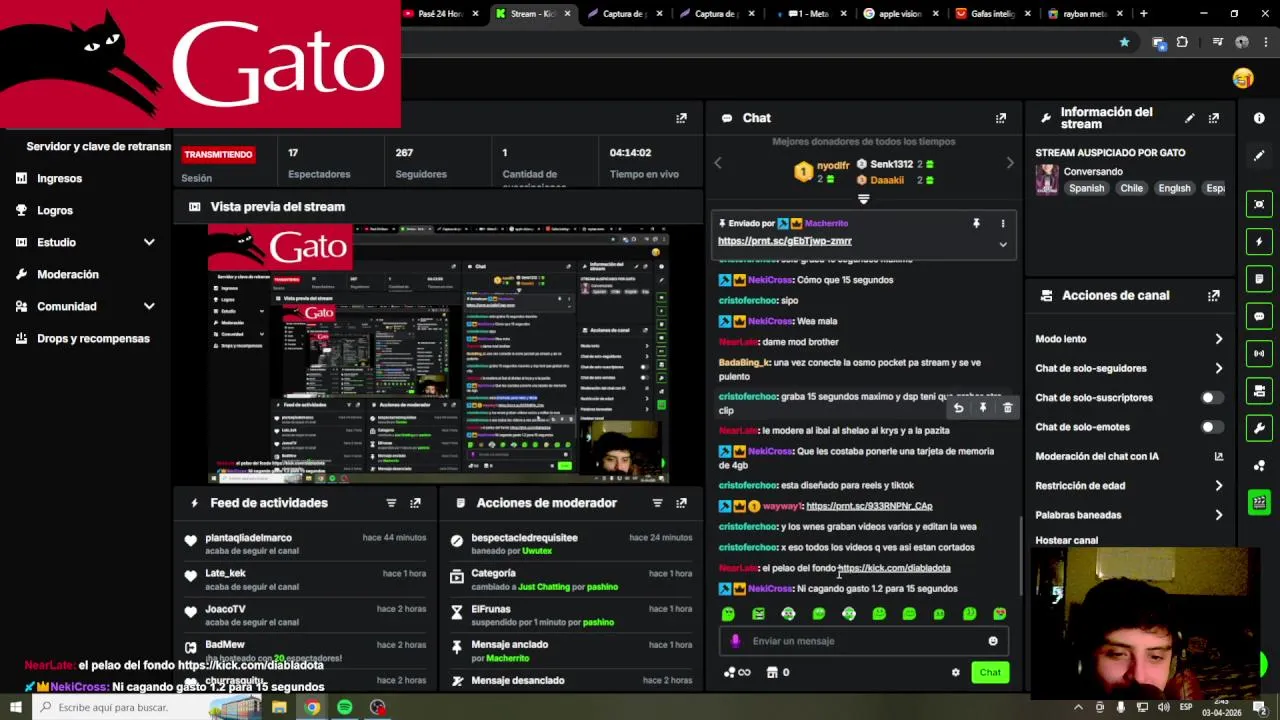Viewport: 1280px width, 720px height.
Task: Expand the pinned message chevron
Action: pos(1003,243)
